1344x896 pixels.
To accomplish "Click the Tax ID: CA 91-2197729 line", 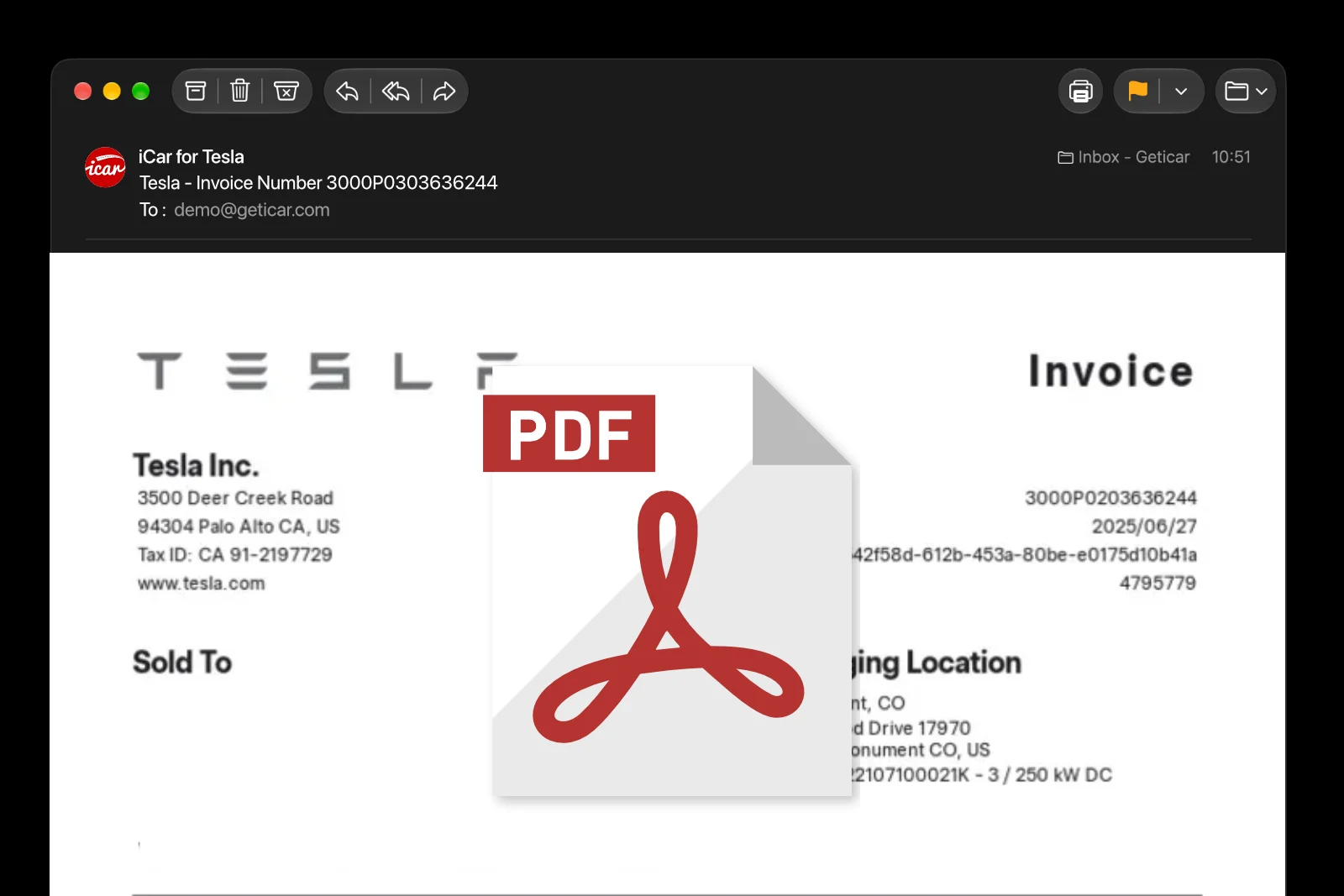I will pyautogui.click(x=235, y=555).
